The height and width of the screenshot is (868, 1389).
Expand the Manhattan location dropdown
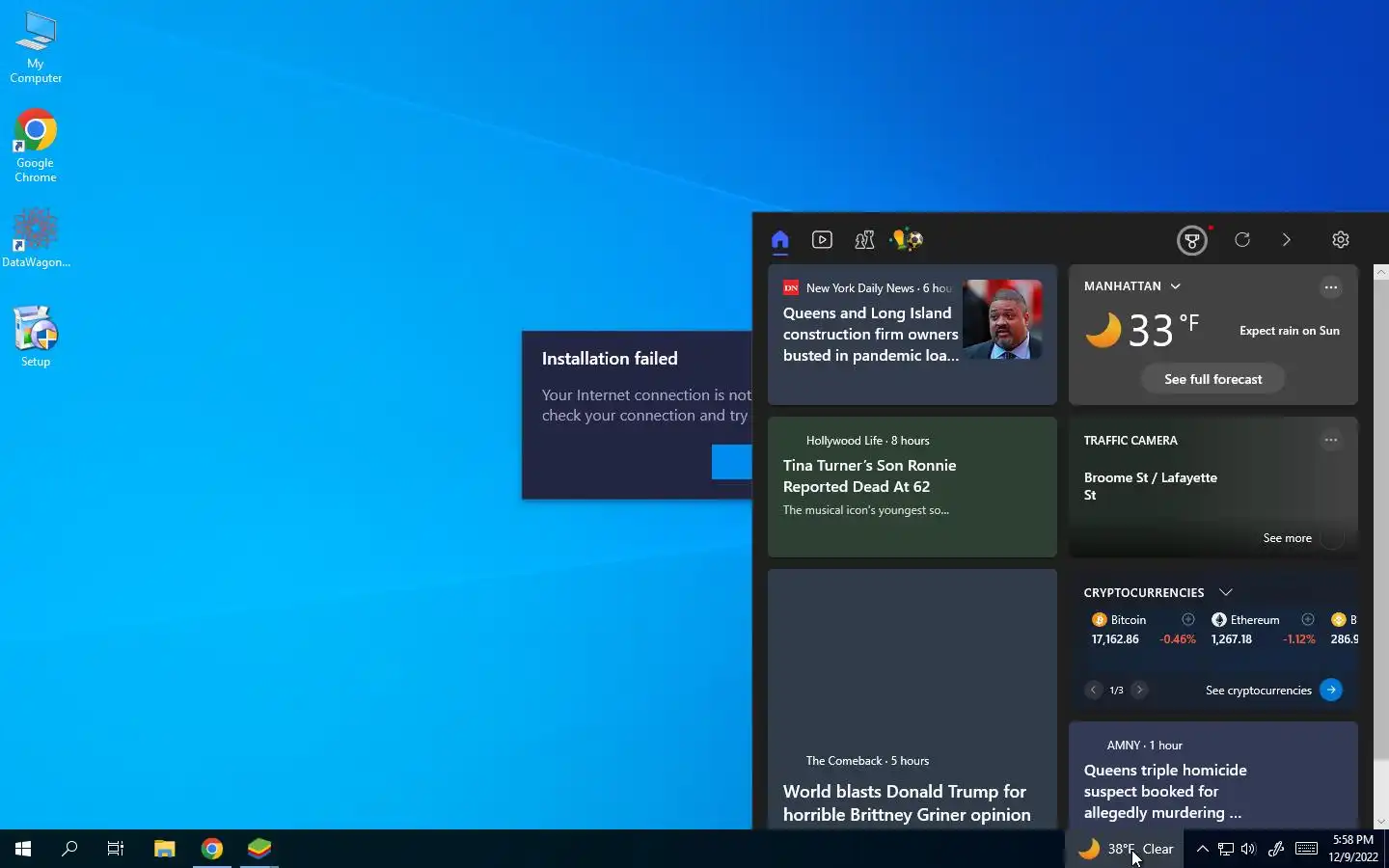coord(1175,286)
